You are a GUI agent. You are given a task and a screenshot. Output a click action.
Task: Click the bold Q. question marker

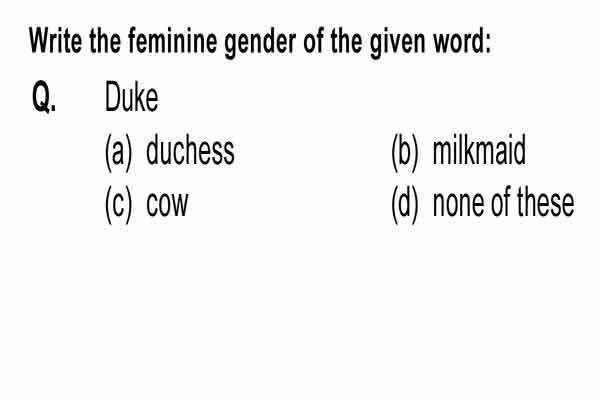(44, 97)
